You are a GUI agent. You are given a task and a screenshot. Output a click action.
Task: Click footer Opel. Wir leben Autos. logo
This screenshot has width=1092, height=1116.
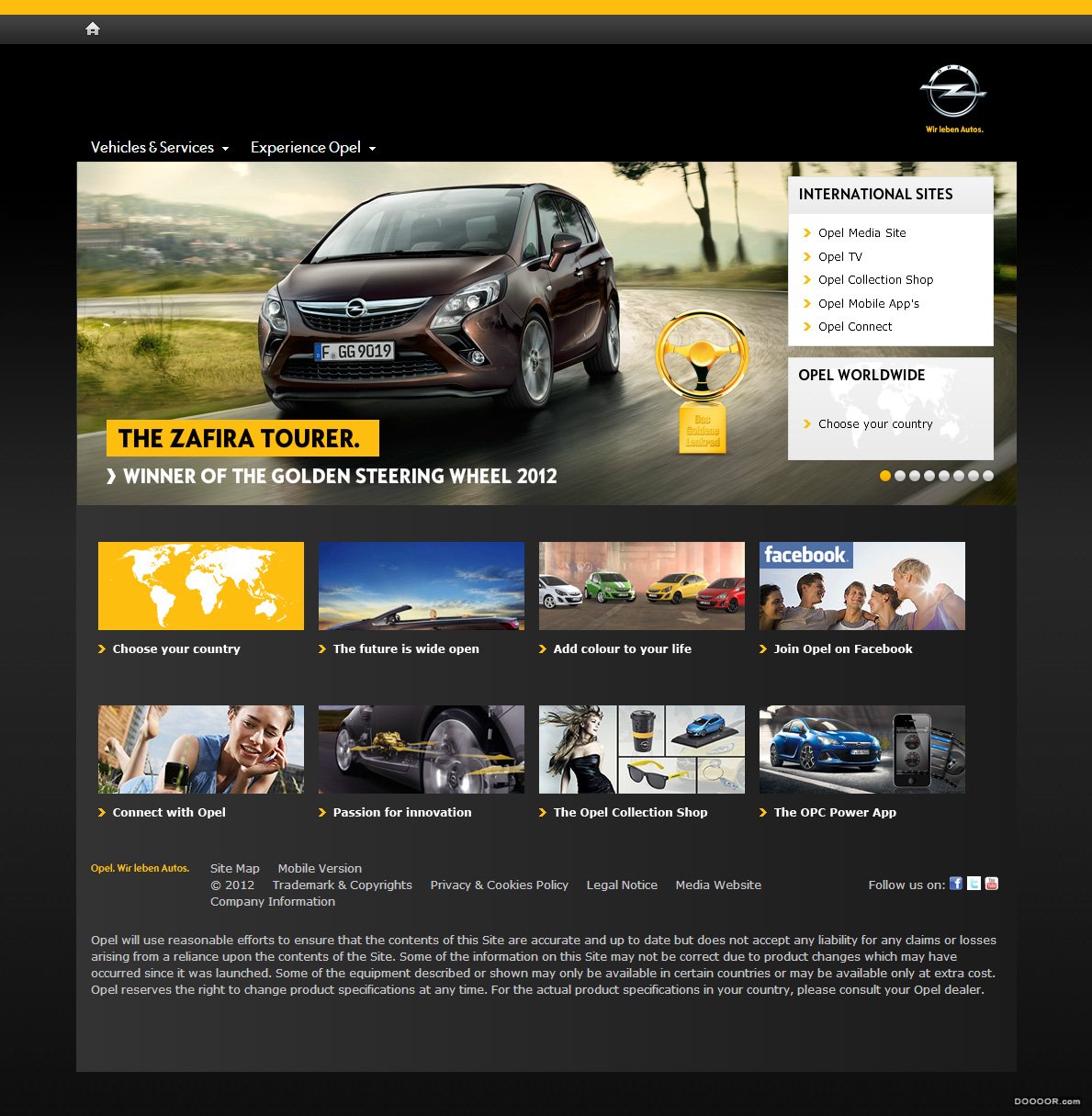tap(140, 868)
